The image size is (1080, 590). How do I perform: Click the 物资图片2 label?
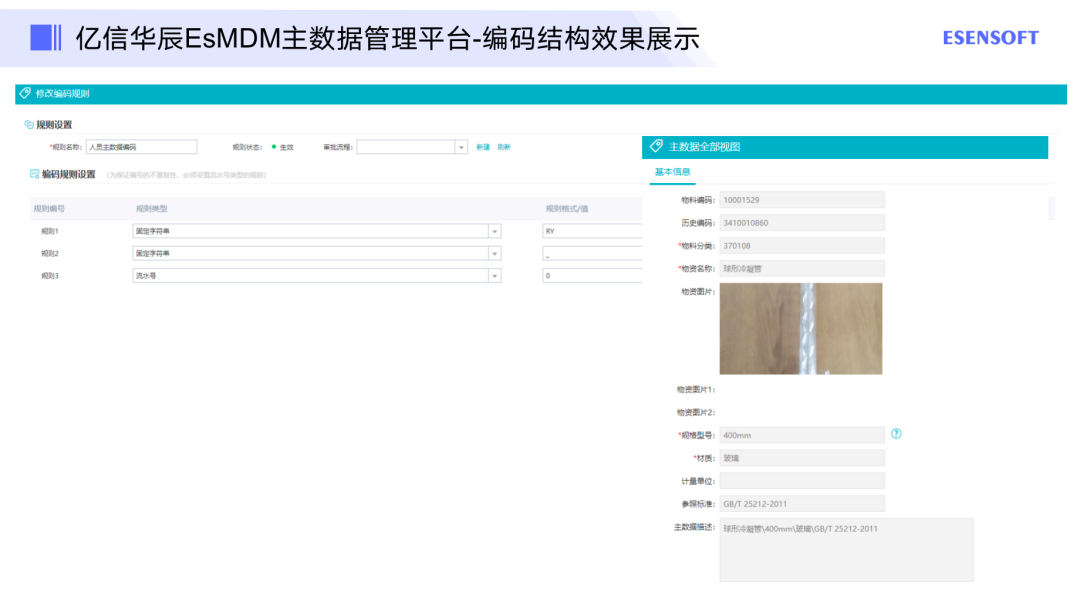point(696,412)
